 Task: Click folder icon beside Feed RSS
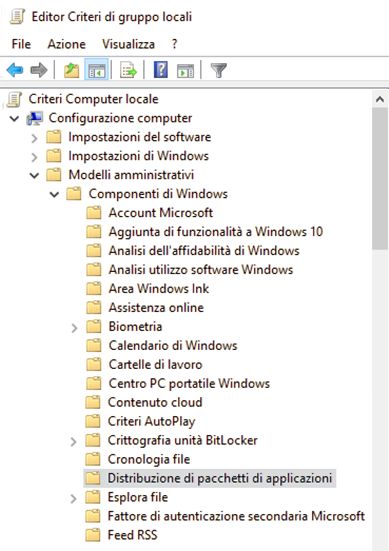pos(93,535)
